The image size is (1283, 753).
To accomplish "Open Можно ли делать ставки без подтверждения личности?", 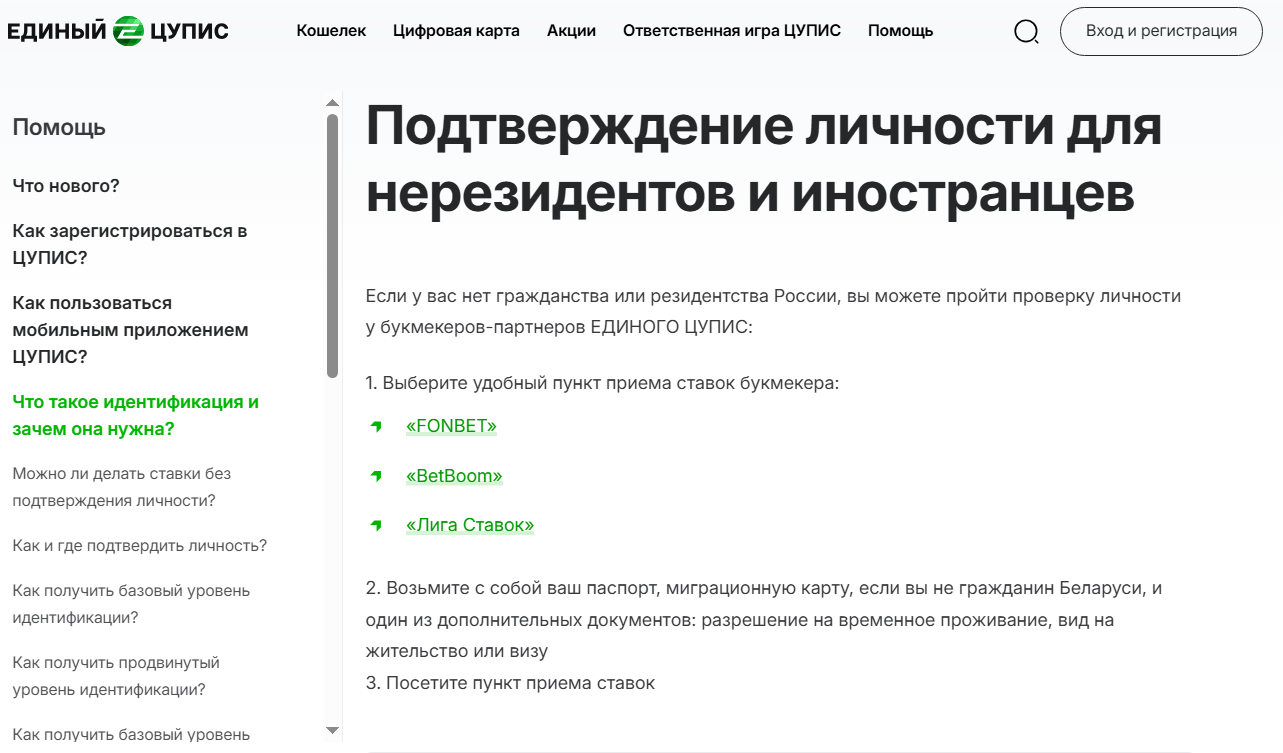I will (122, 487).
